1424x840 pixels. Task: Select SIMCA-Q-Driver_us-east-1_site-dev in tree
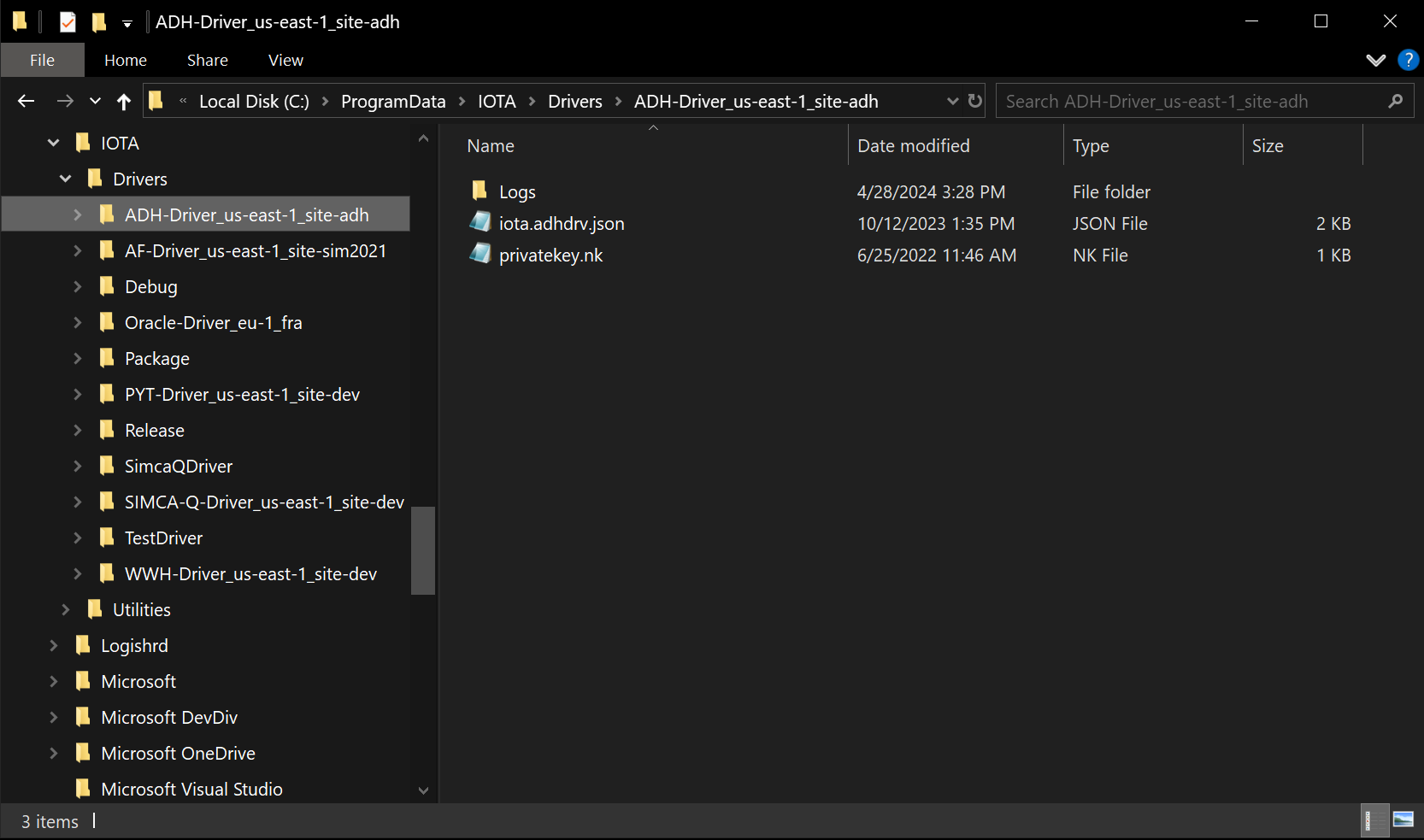click(264, 502)
